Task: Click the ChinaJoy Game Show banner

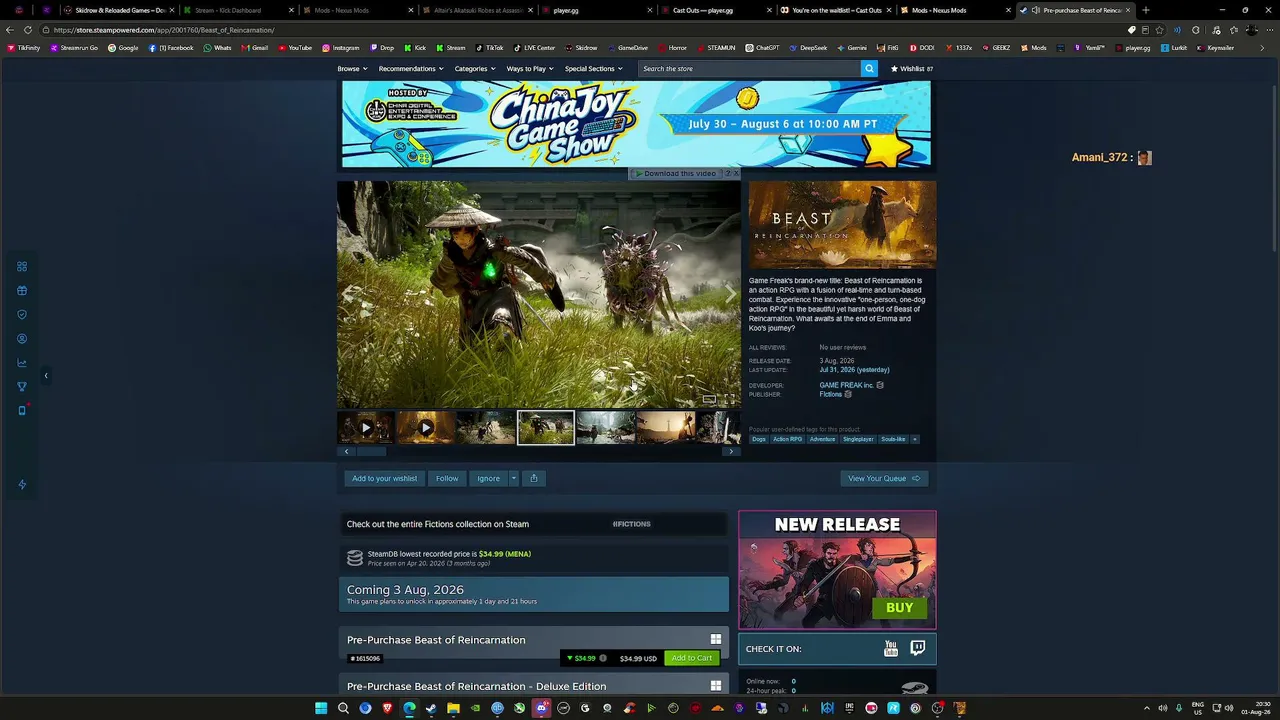Action: point(636,124)
